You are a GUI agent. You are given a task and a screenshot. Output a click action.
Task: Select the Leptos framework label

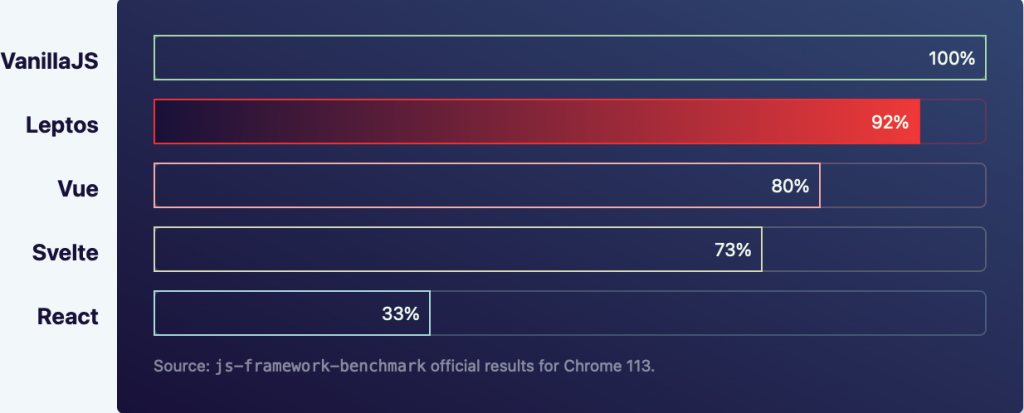(62, 125)
